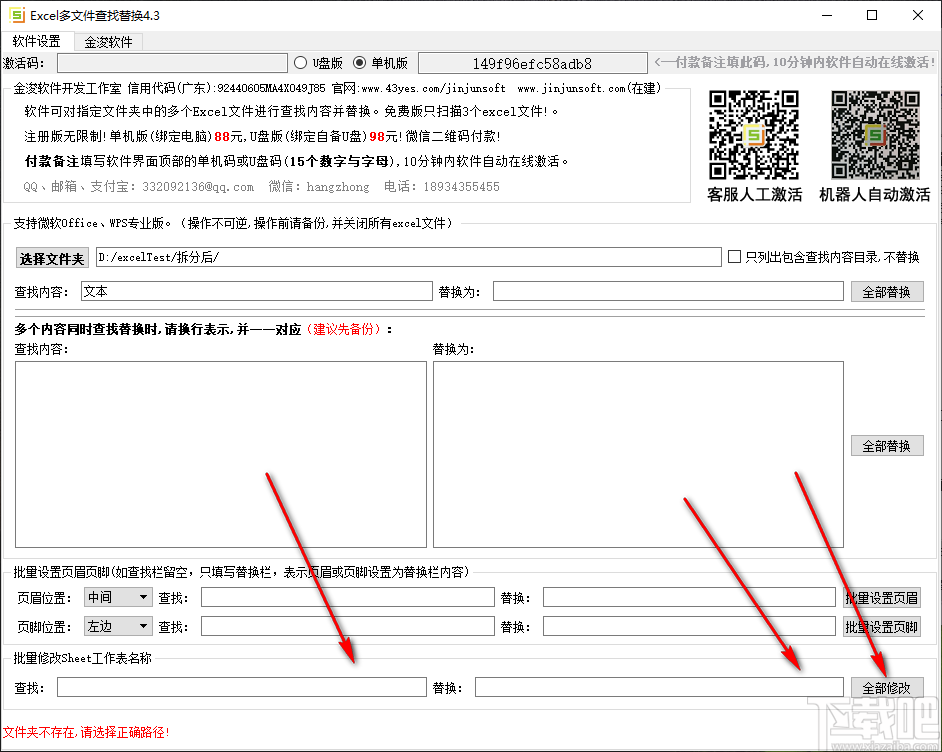Open the 页脚位置 dropdown showing 左边

(x=117, y=627)
